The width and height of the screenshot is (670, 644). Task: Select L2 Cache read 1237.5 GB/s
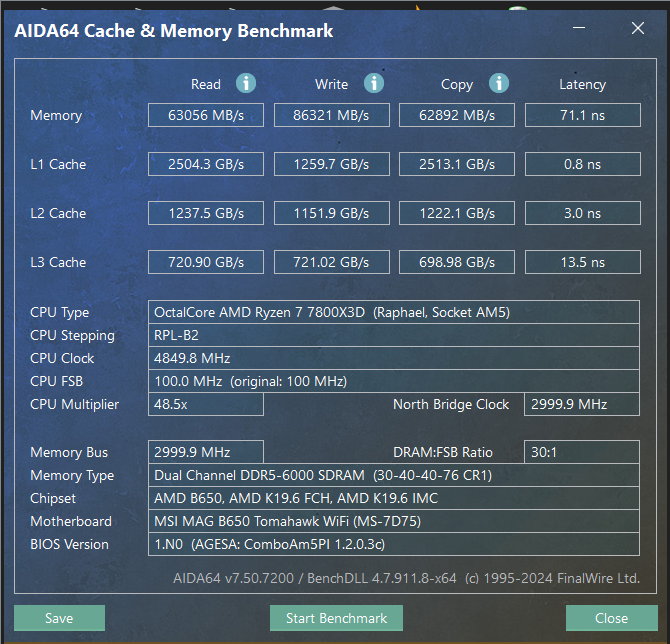click(206, 213)
